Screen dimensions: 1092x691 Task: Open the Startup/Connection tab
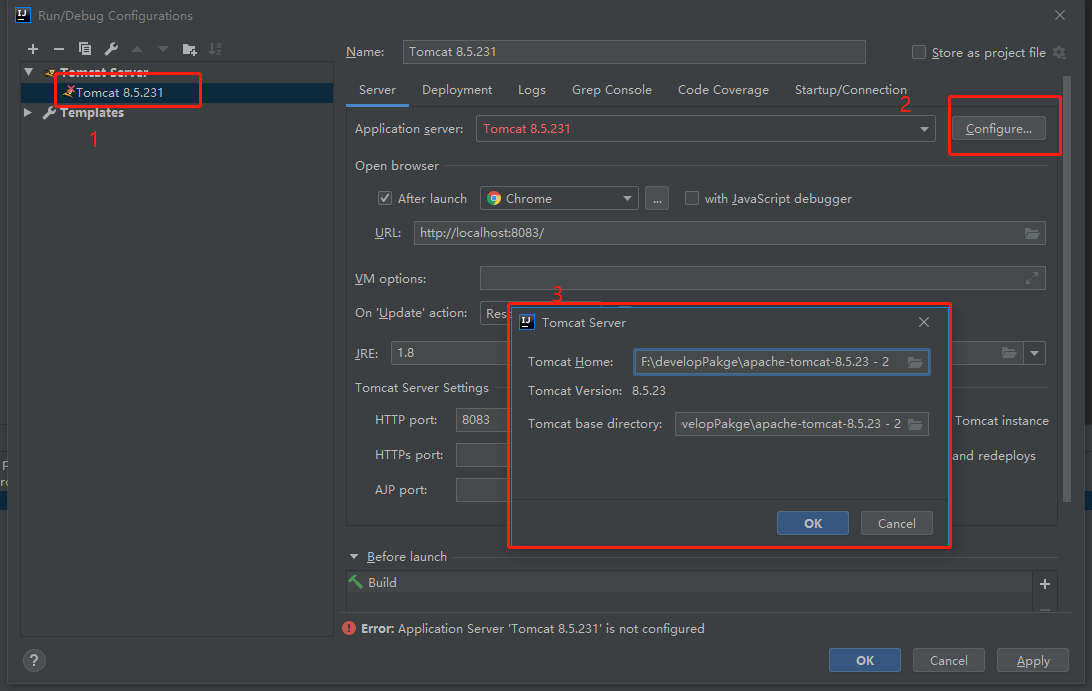[x=850, y=90]
